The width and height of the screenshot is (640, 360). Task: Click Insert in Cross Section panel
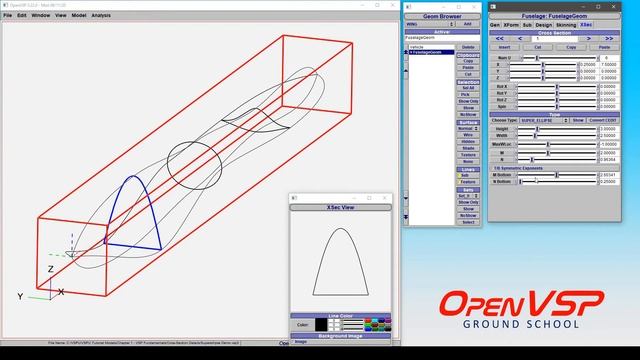pos(505,47)
